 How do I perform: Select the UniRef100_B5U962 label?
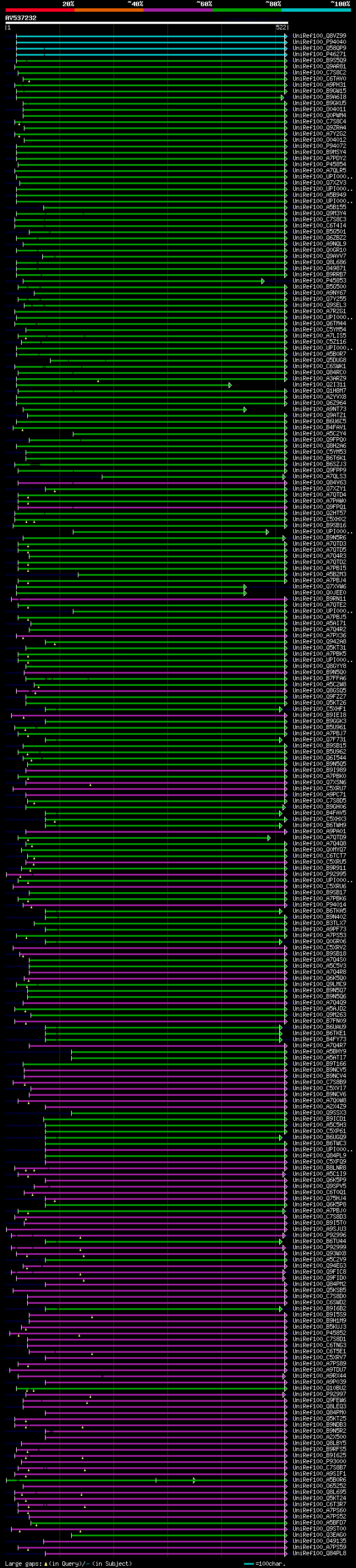pyautogui.click(x=319, y=752)
